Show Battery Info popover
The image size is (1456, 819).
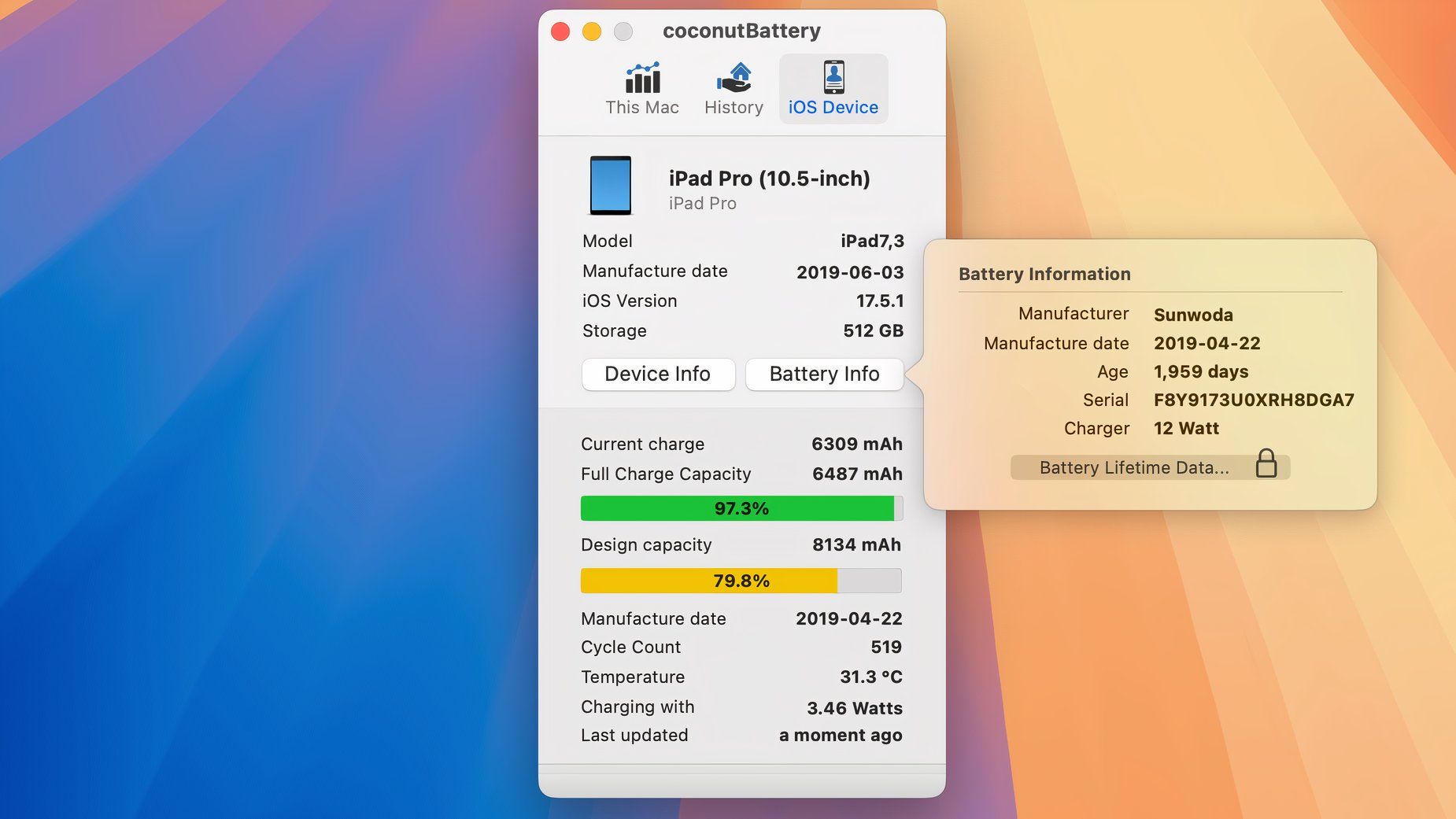tap(824, 374)
